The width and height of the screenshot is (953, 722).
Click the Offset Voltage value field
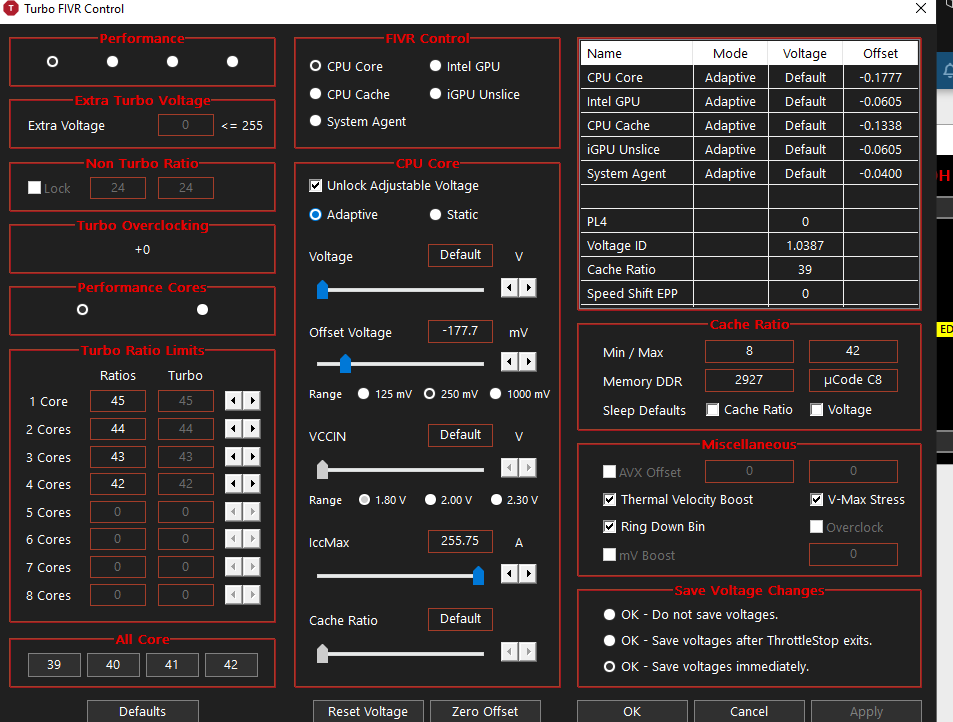click(460, 331)
